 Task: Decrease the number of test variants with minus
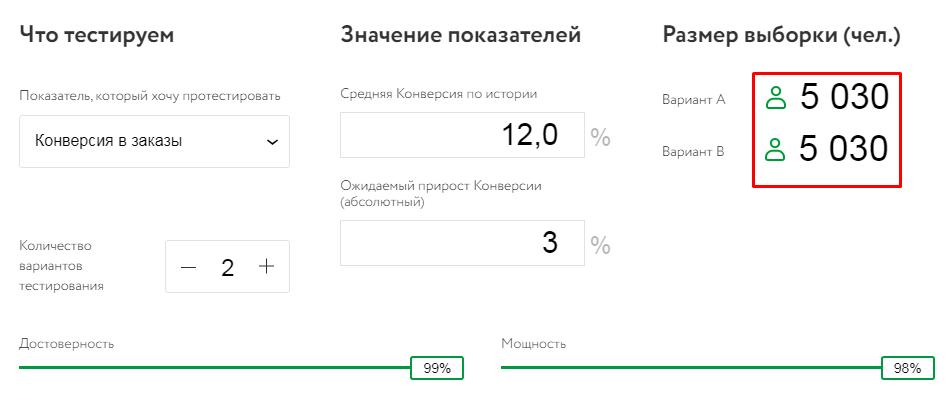tap(189, 267)
